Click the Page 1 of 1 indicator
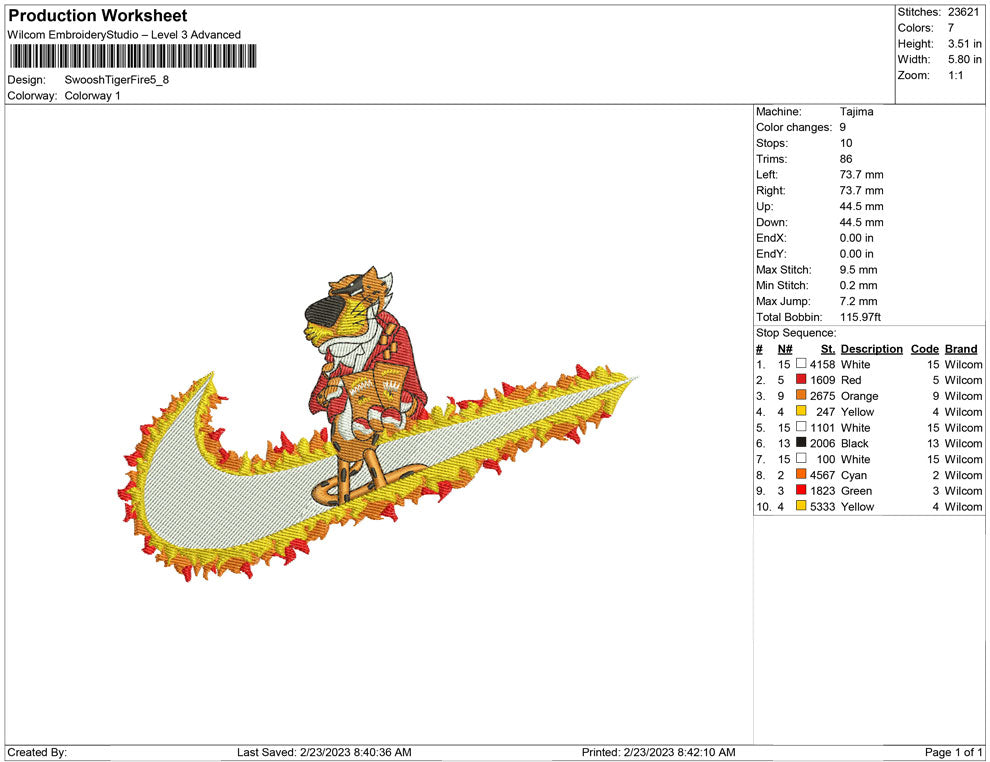Screen dimensions: 990x762 pyautogui.click(x=953, y=752)
